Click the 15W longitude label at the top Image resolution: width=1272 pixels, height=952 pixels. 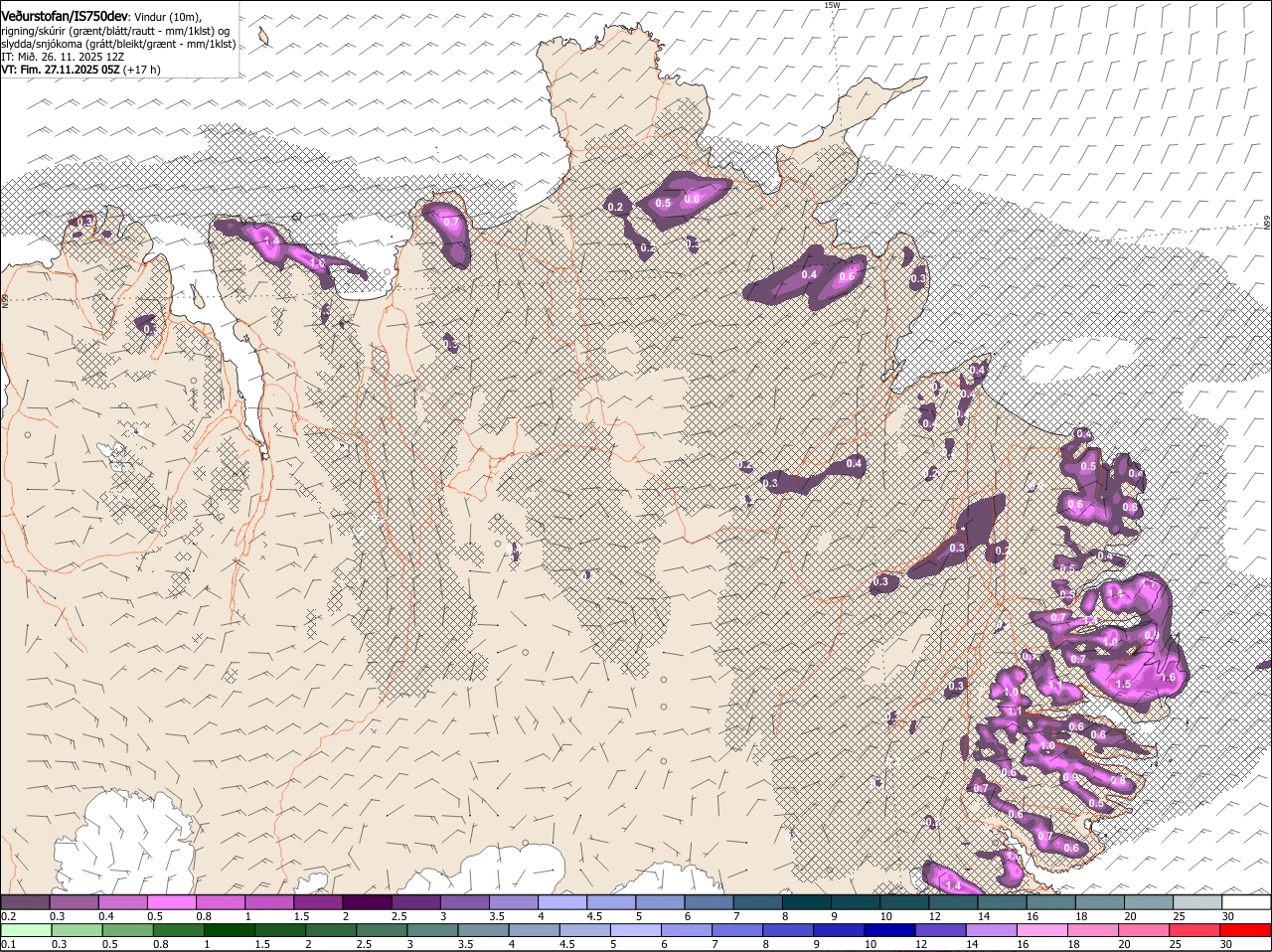[x=832, y=5]
